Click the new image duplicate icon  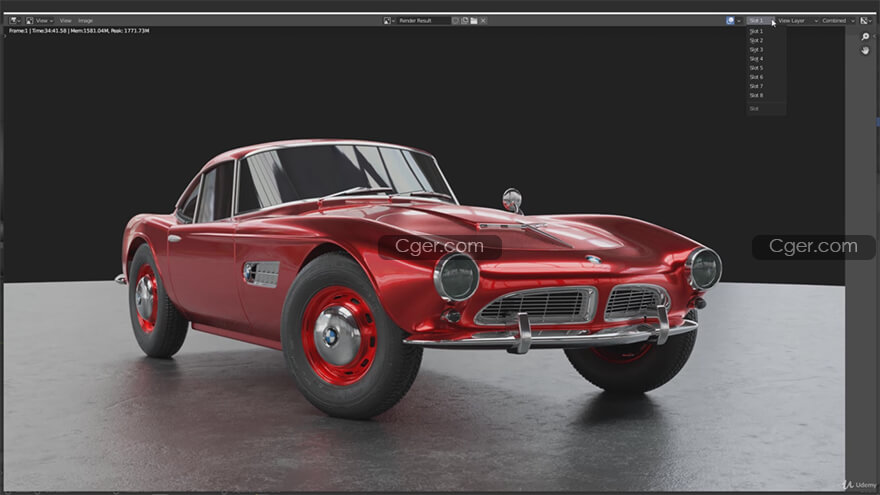click(x=465, y=21)
